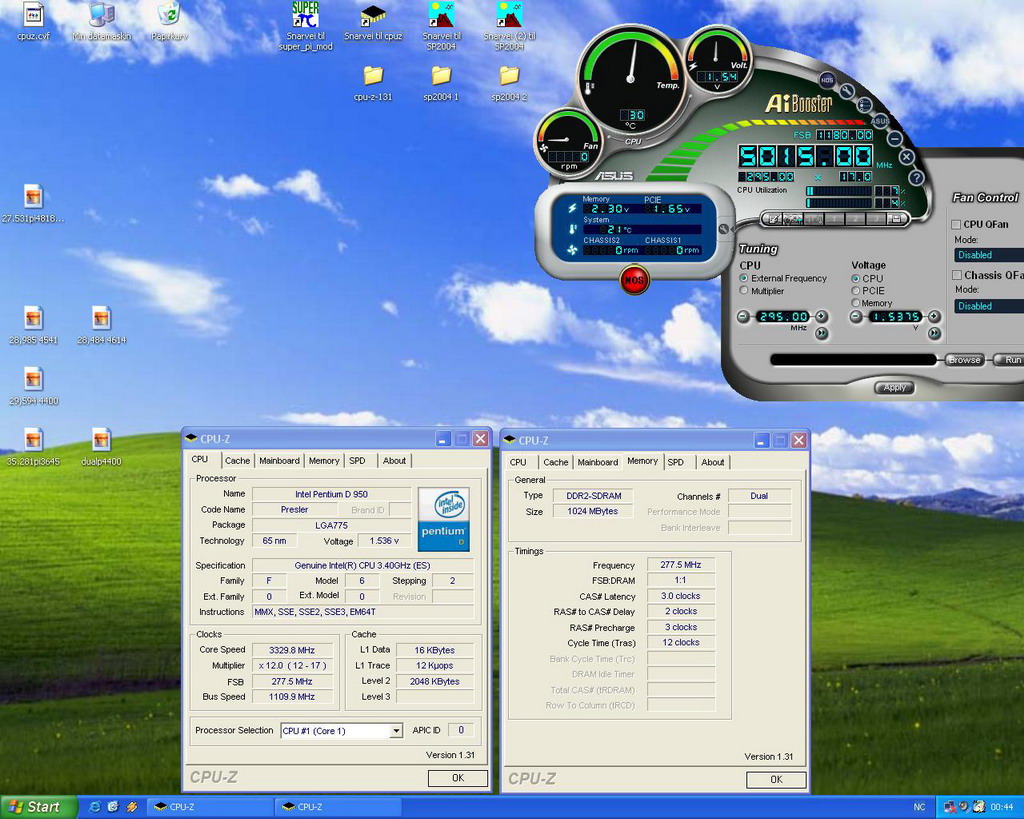Click OK in the right CPU-Z Memory window
1024x819 pixels.
tap(776, 779)
